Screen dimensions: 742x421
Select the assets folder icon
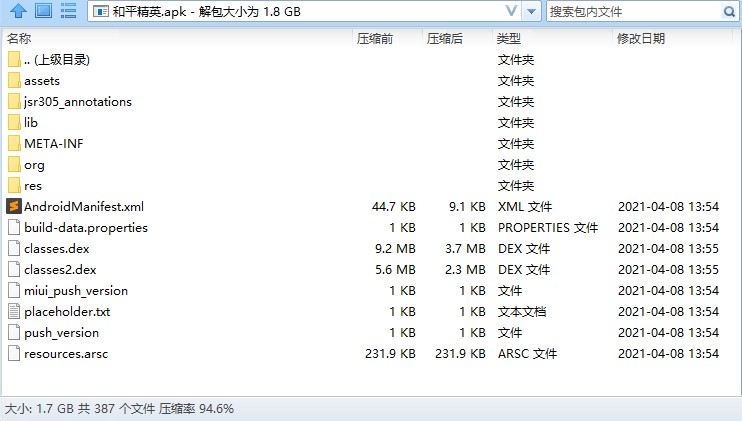pos(14,80)
